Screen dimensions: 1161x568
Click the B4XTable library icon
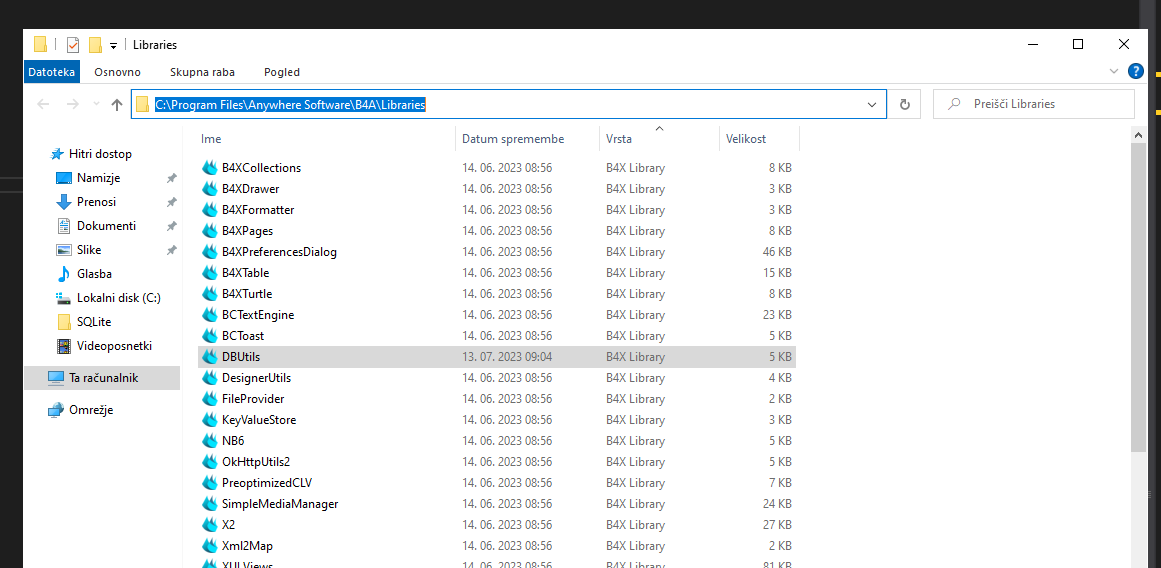tap(210, 273)
